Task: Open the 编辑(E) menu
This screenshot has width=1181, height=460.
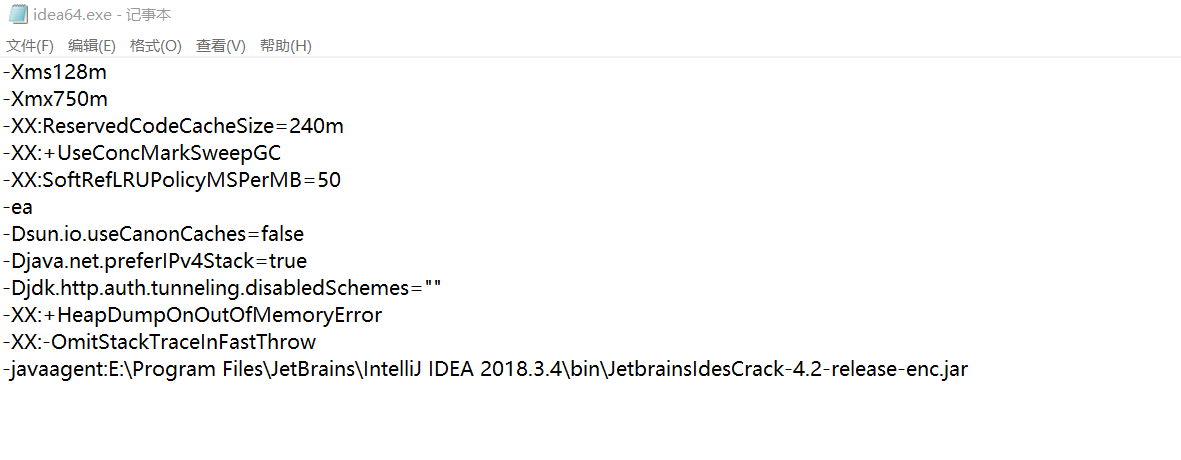Action: click(91, 46)
